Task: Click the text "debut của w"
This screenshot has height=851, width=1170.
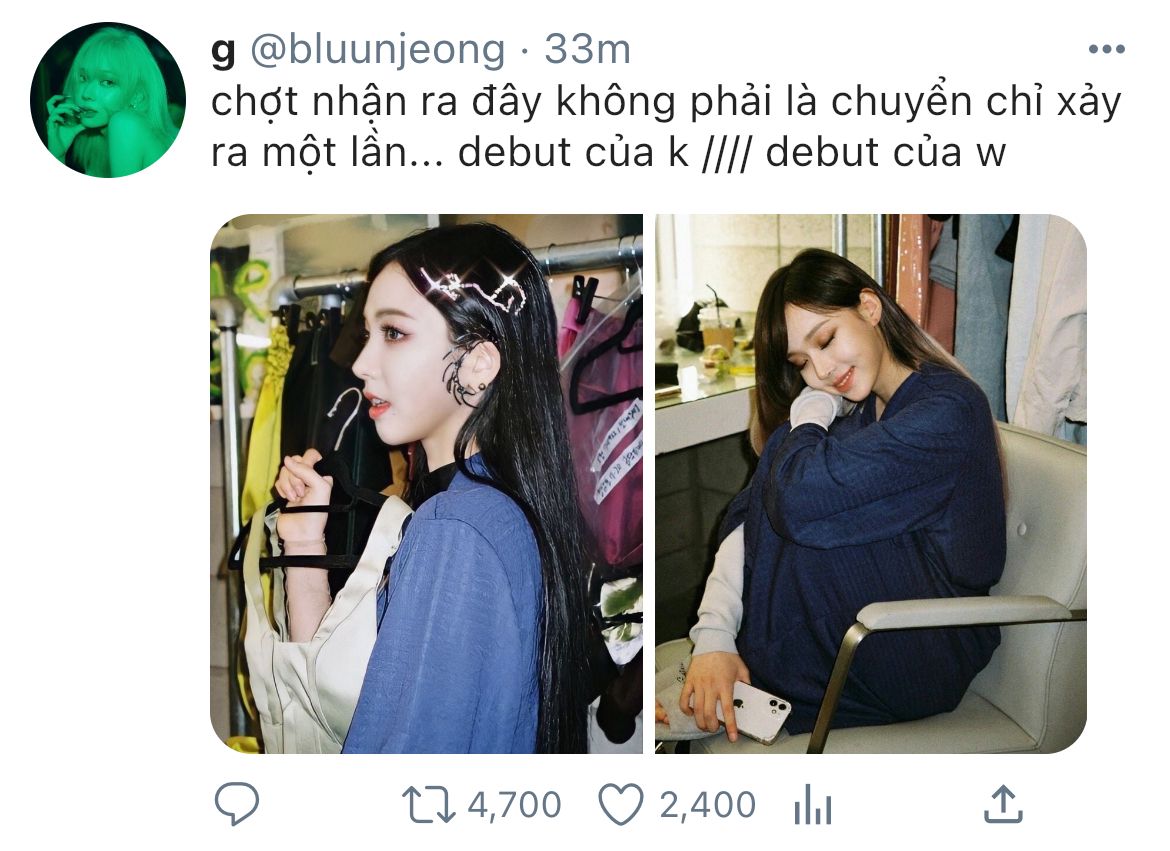Action: 886,152
